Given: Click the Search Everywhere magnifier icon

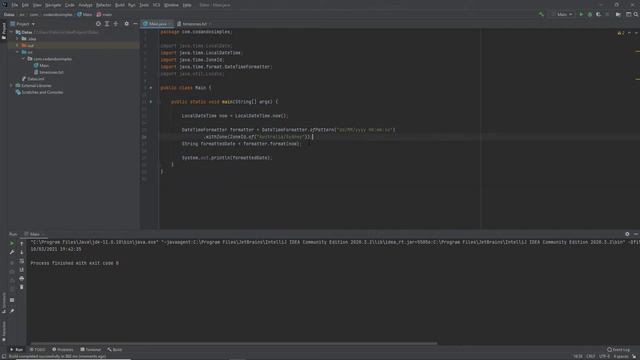Looking at the screenshot, I should (636, 14).
